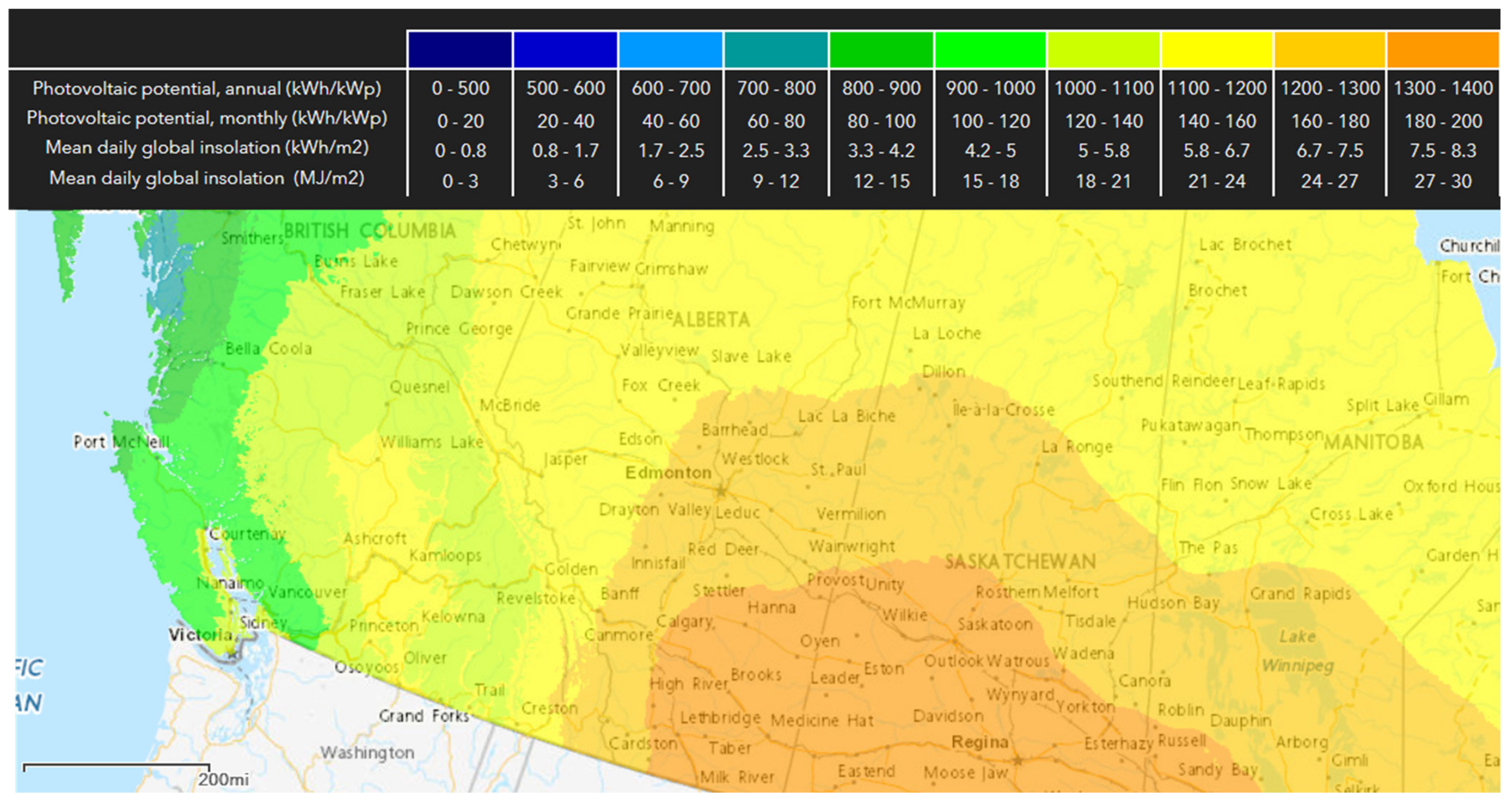Click the Regina city label

pos(979,742)
